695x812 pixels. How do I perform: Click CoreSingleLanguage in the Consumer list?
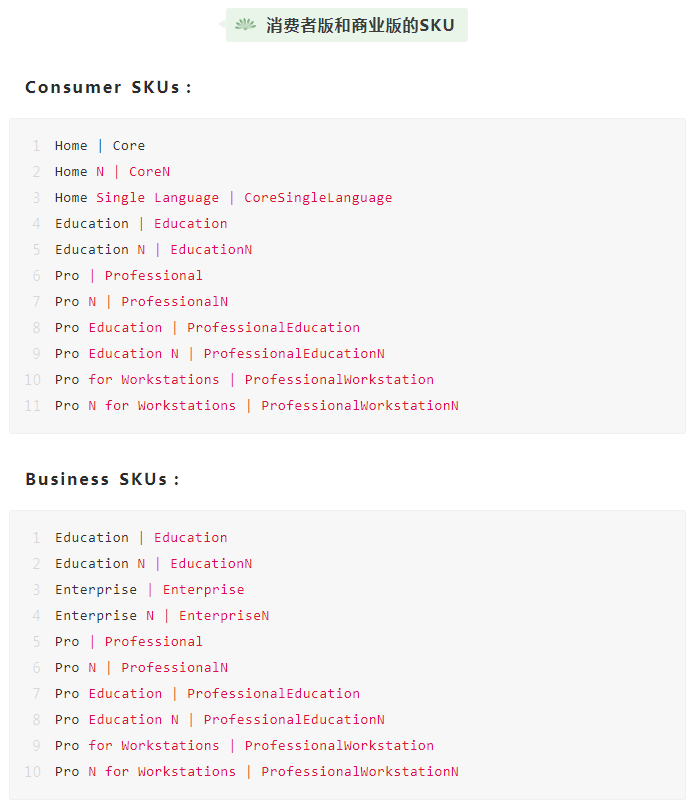click(x=318, y=197)
